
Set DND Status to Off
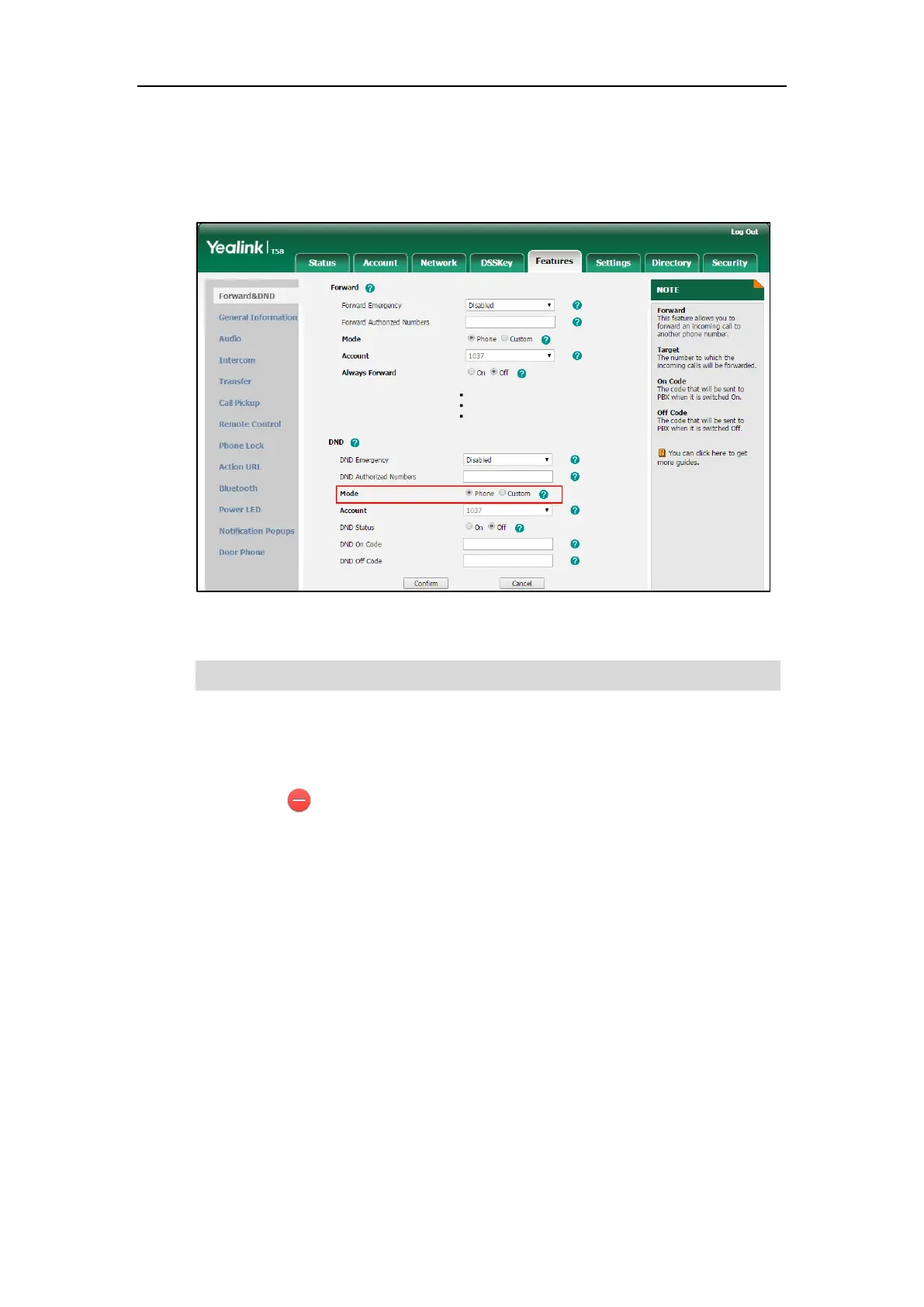click(491, 527)
